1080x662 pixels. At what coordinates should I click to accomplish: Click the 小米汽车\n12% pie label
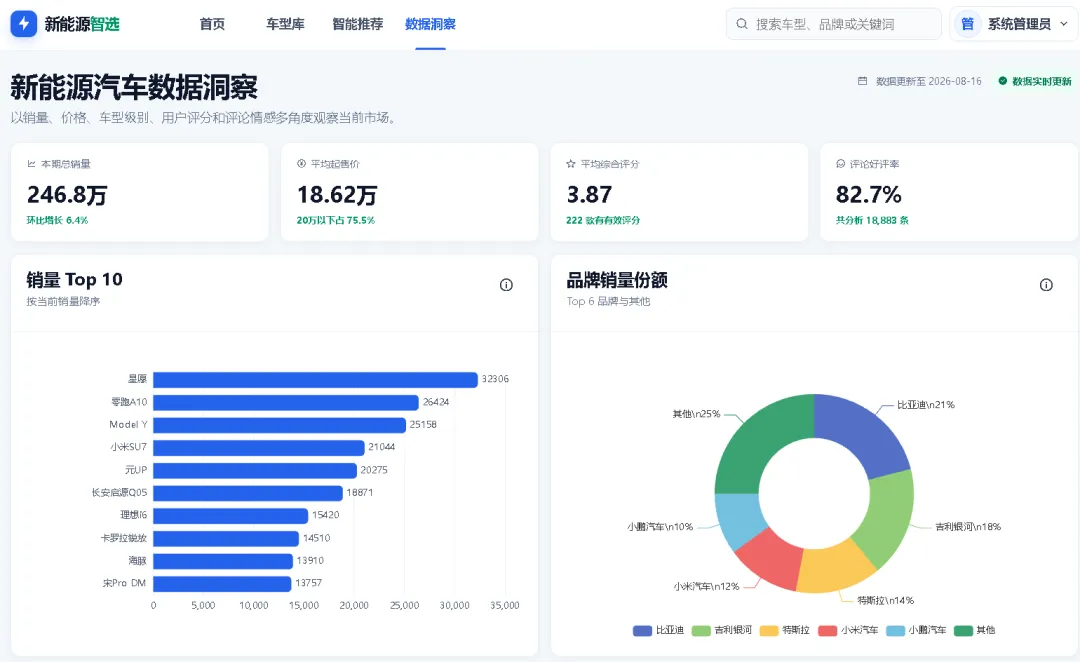click(706, 587)
